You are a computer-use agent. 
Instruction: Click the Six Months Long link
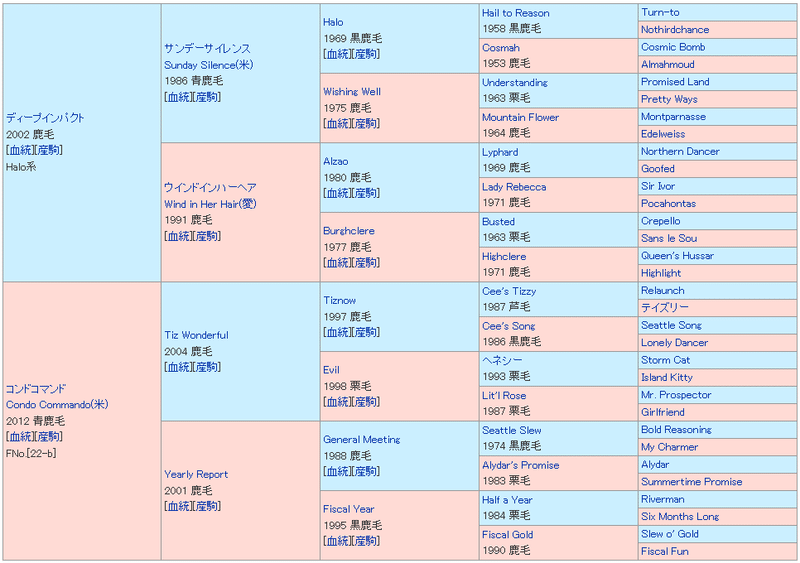click(680, 517)
